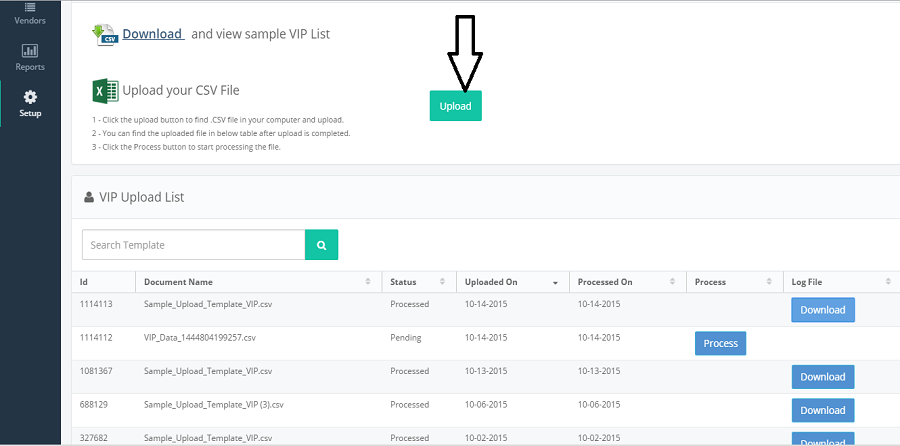
Task: Sort by Status column arrows
Action: point(442,282)
